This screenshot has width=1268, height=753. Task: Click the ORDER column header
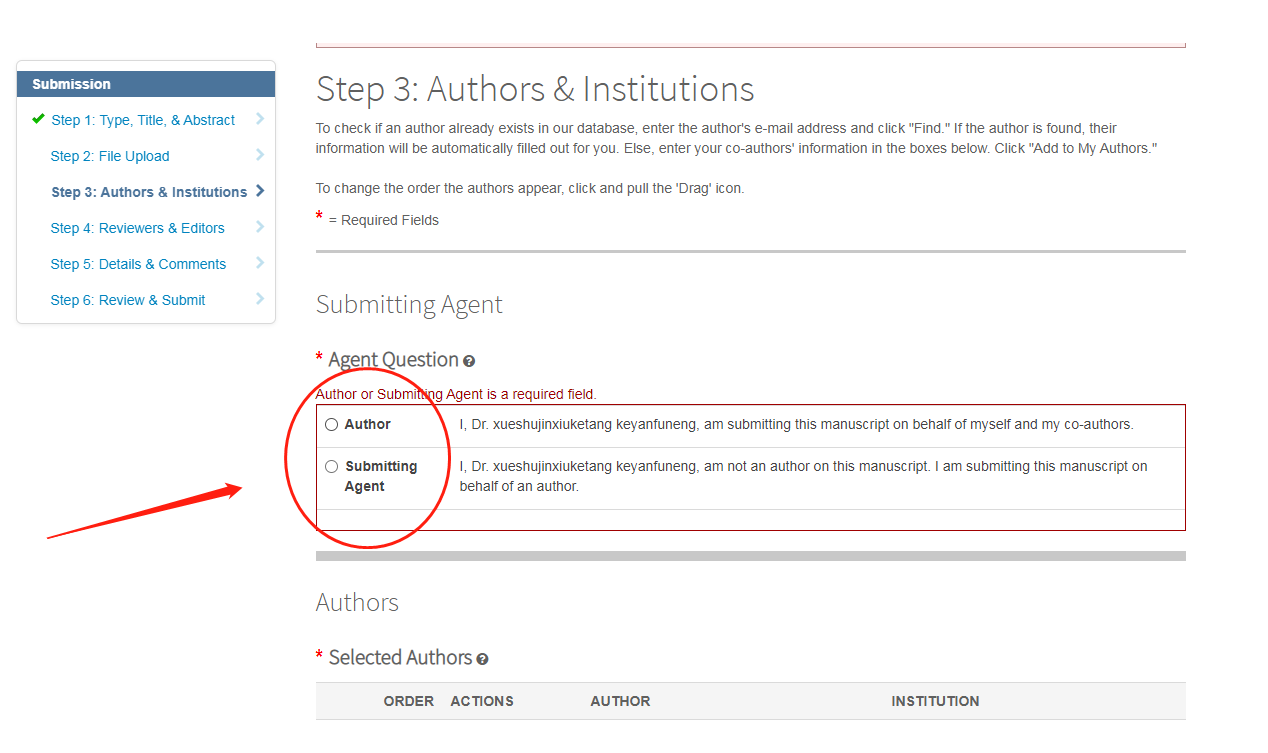pyautogui.click(x=409, y=701)
